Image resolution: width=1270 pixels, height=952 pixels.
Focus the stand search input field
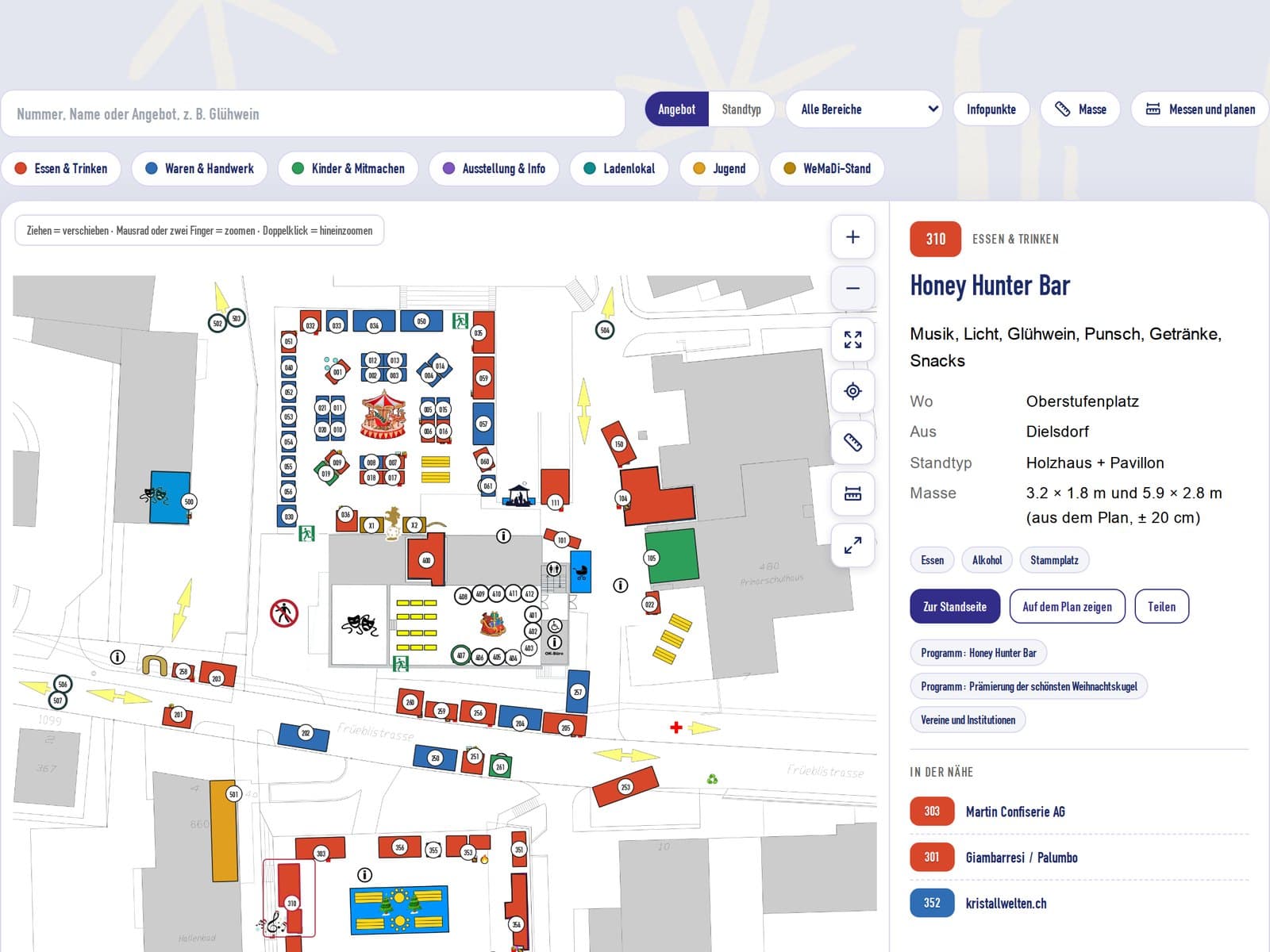coord(313,113)
